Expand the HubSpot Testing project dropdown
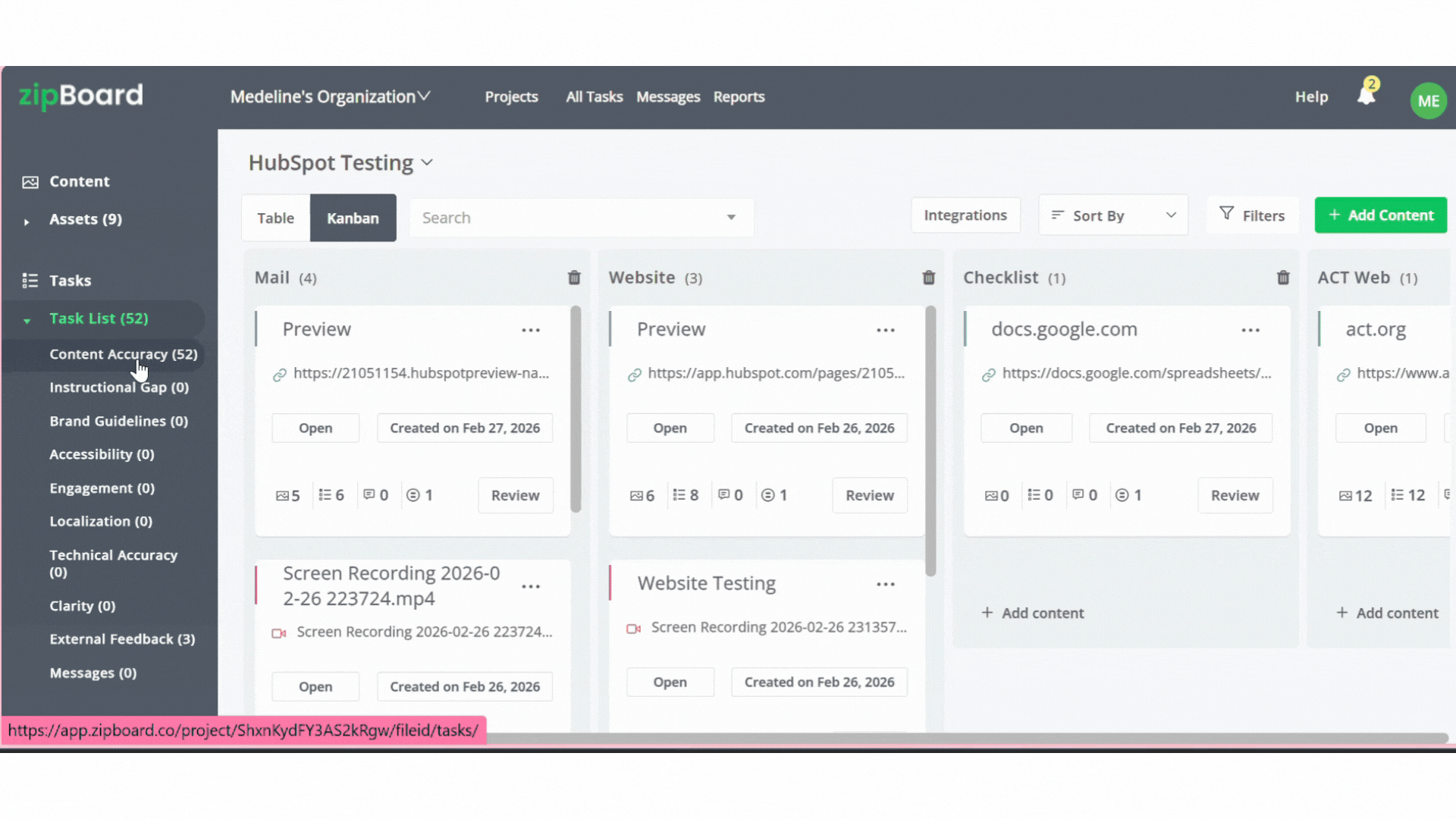 click(x=427, y=163)
